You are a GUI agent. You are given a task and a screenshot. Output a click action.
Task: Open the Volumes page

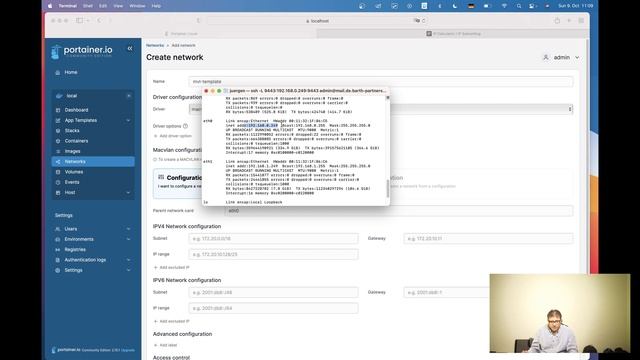click(x=74, y=172)
